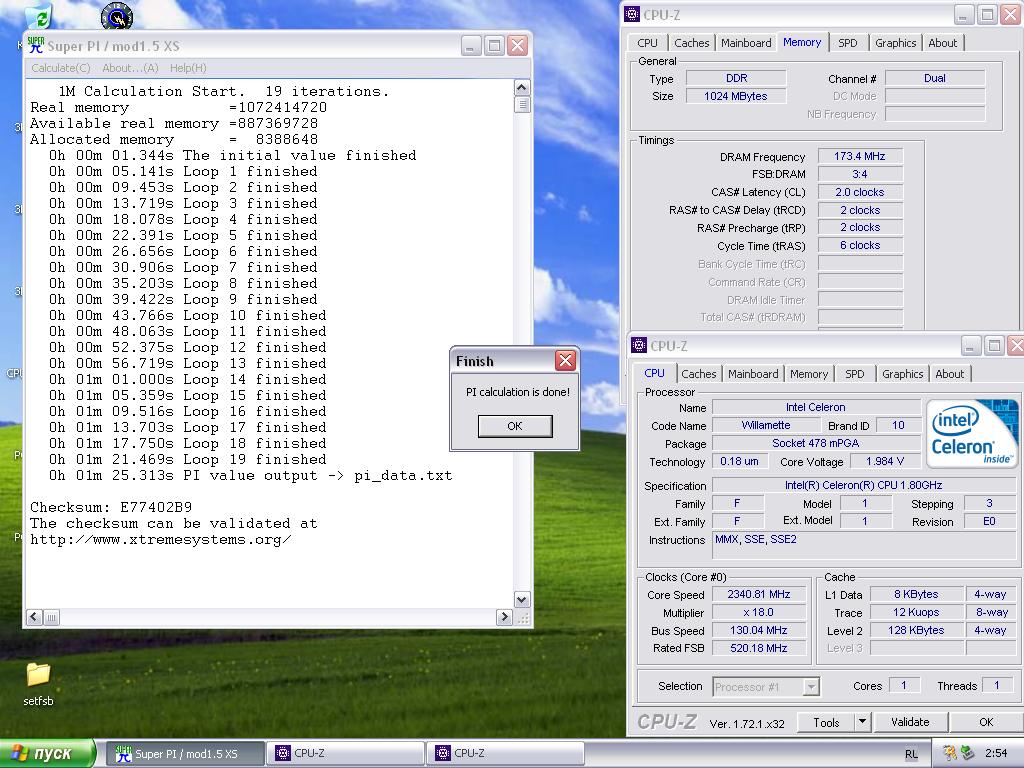This screenshot has width=1024, height=768.
Task: Open Mainboard tab in lower CPU-Z
Action: [x=753, y=374]
